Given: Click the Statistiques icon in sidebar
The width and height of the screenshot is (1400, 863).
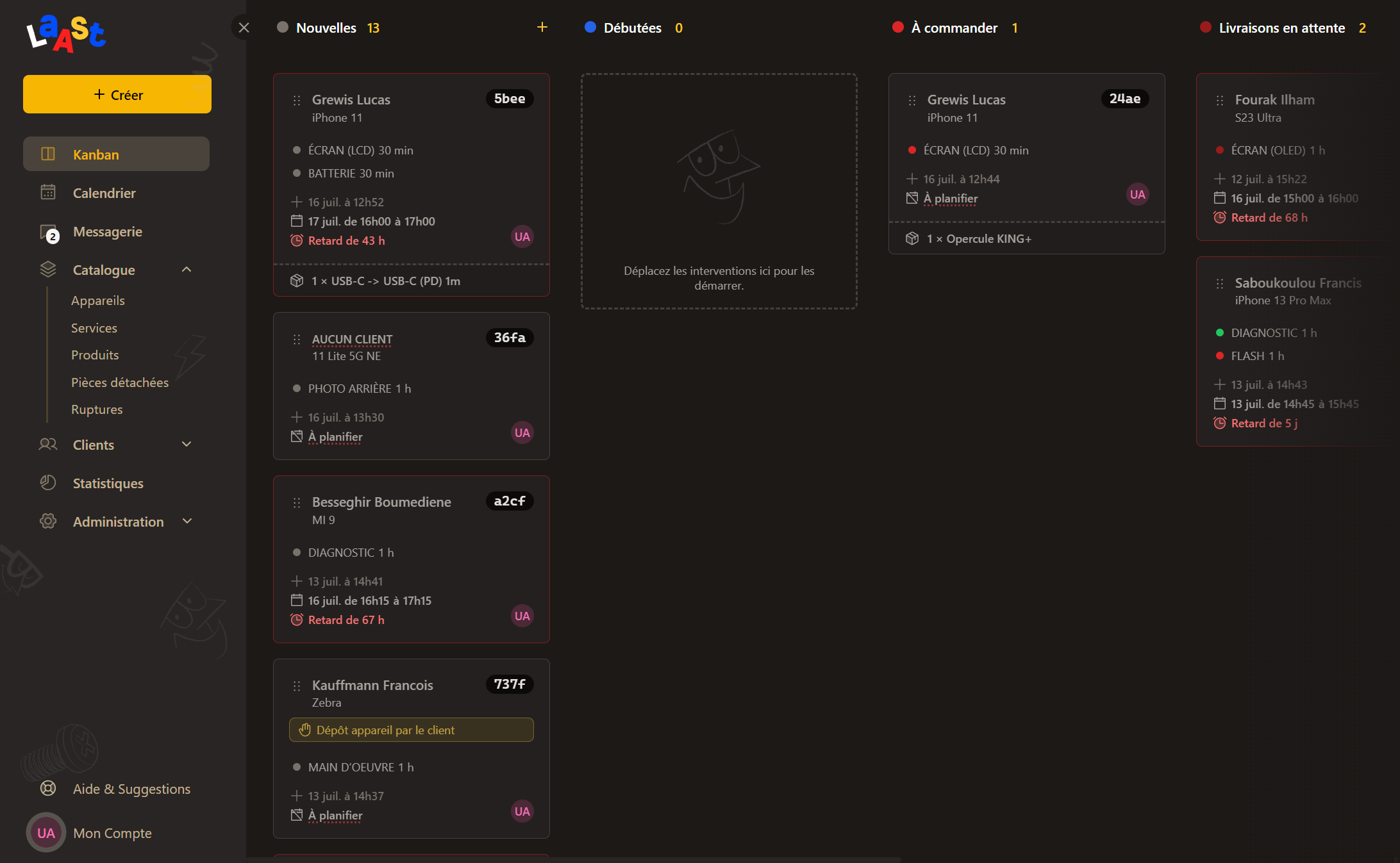Looking at the screenshot, I should (48, 483).
